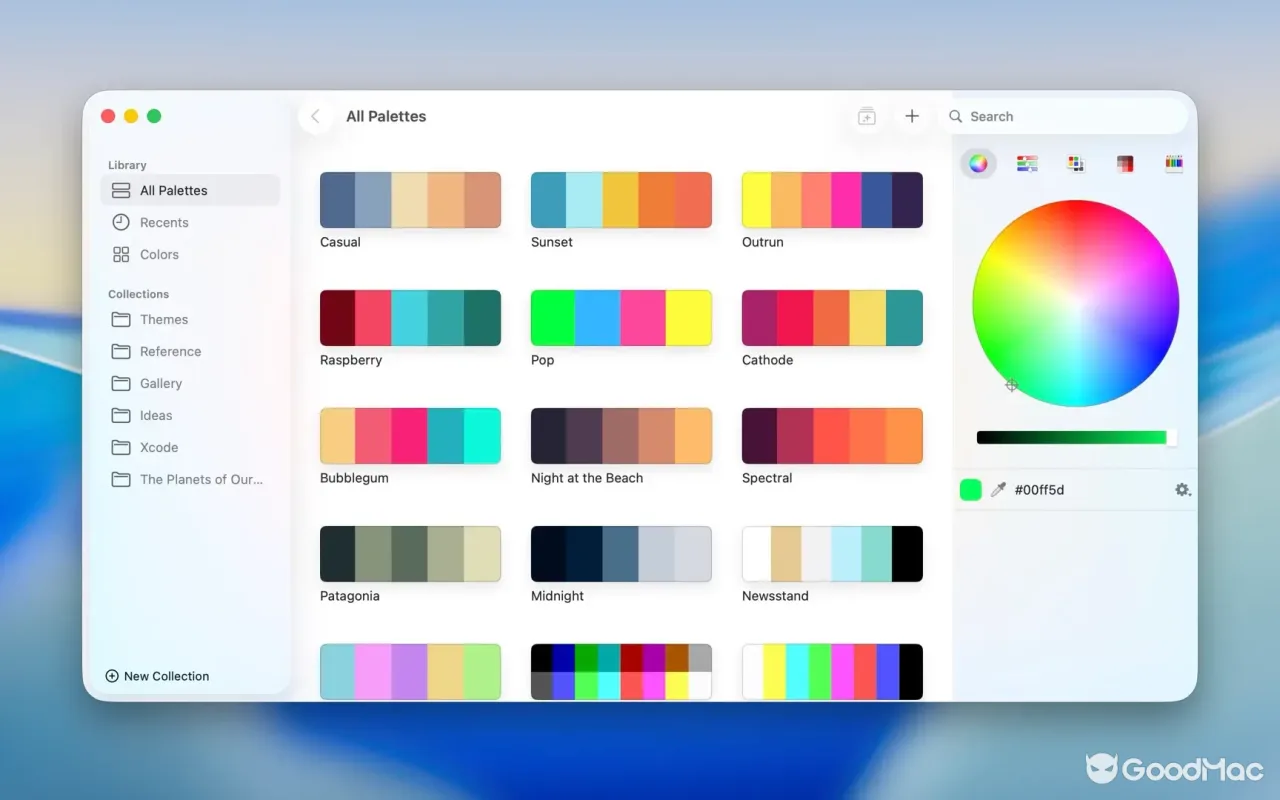The image size is (1280, 800).
Task: Open the Outrun palette
Action: point(832,200)
